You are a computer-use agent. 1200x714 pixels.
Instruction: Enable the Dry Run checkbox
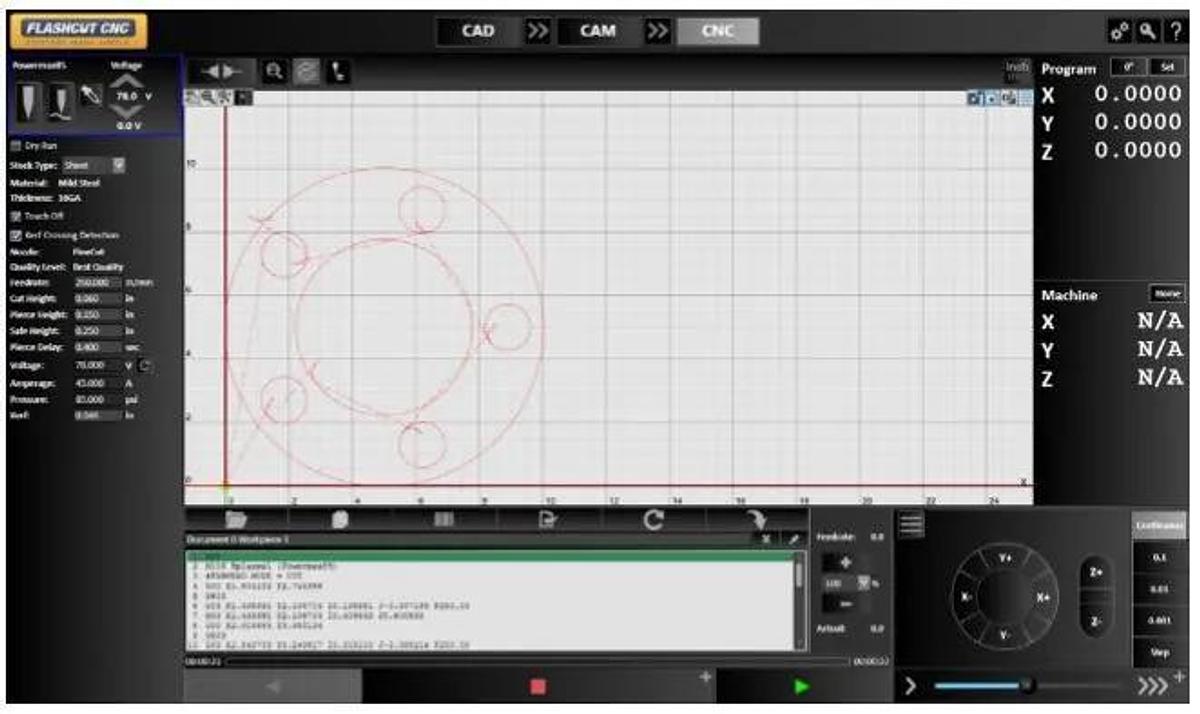(x=16, y=145)
